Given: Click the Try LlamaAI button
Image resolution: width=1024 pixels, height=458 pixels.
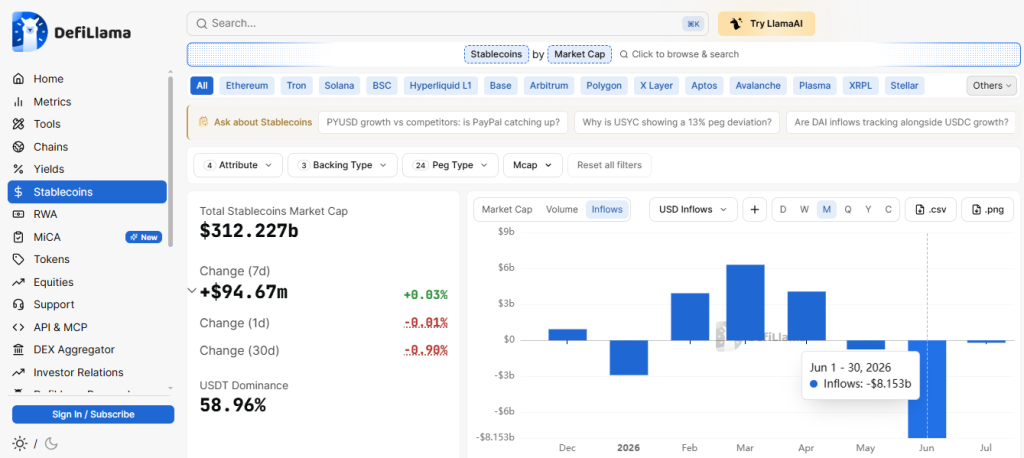Looking at the screenshot, I should [x=766, y=24].
